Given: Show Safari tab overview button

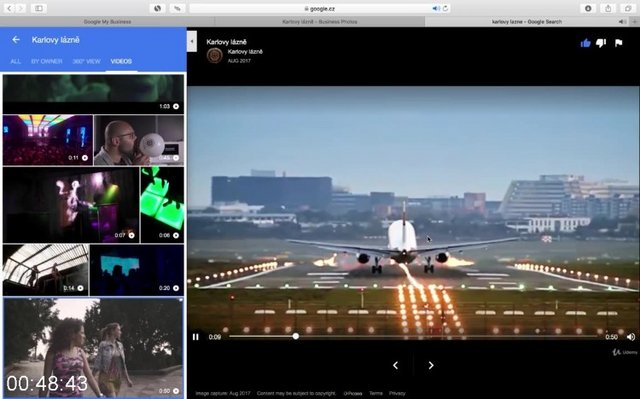Looking at the screenshot, I should 628,8.
